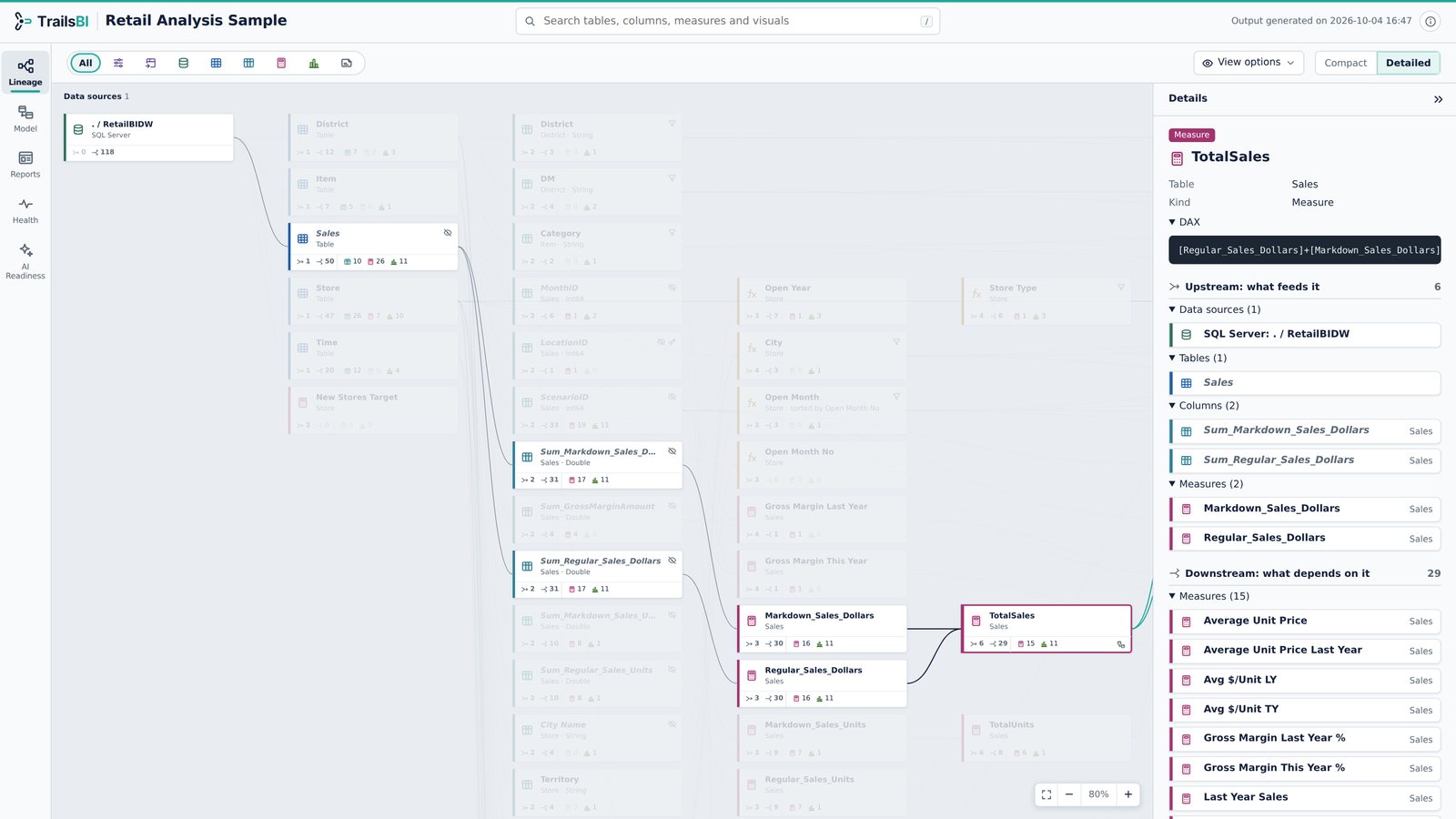Viewport: 1456px width, 819px height.
Task: Toggle hidden icon on Sum_Regular_Sales_Dollars node
Action: (672, 561)
